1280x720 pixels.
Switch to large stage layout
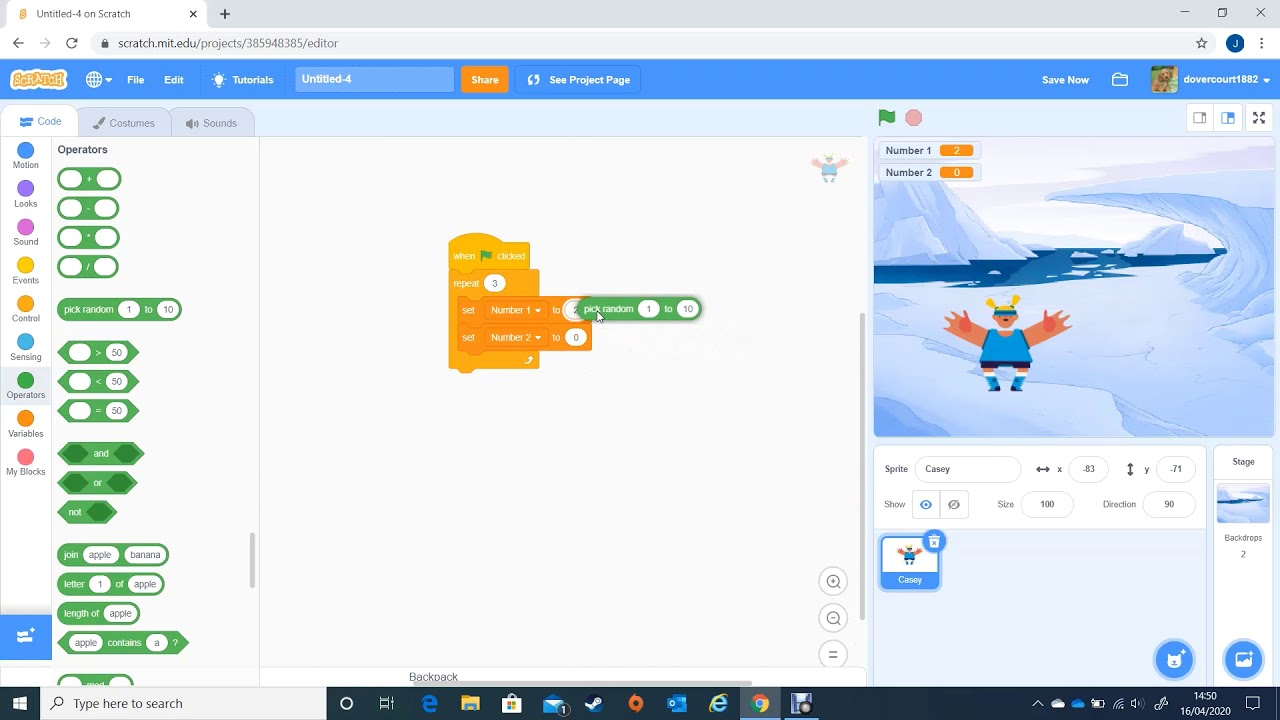click(x=1228, y=118)
